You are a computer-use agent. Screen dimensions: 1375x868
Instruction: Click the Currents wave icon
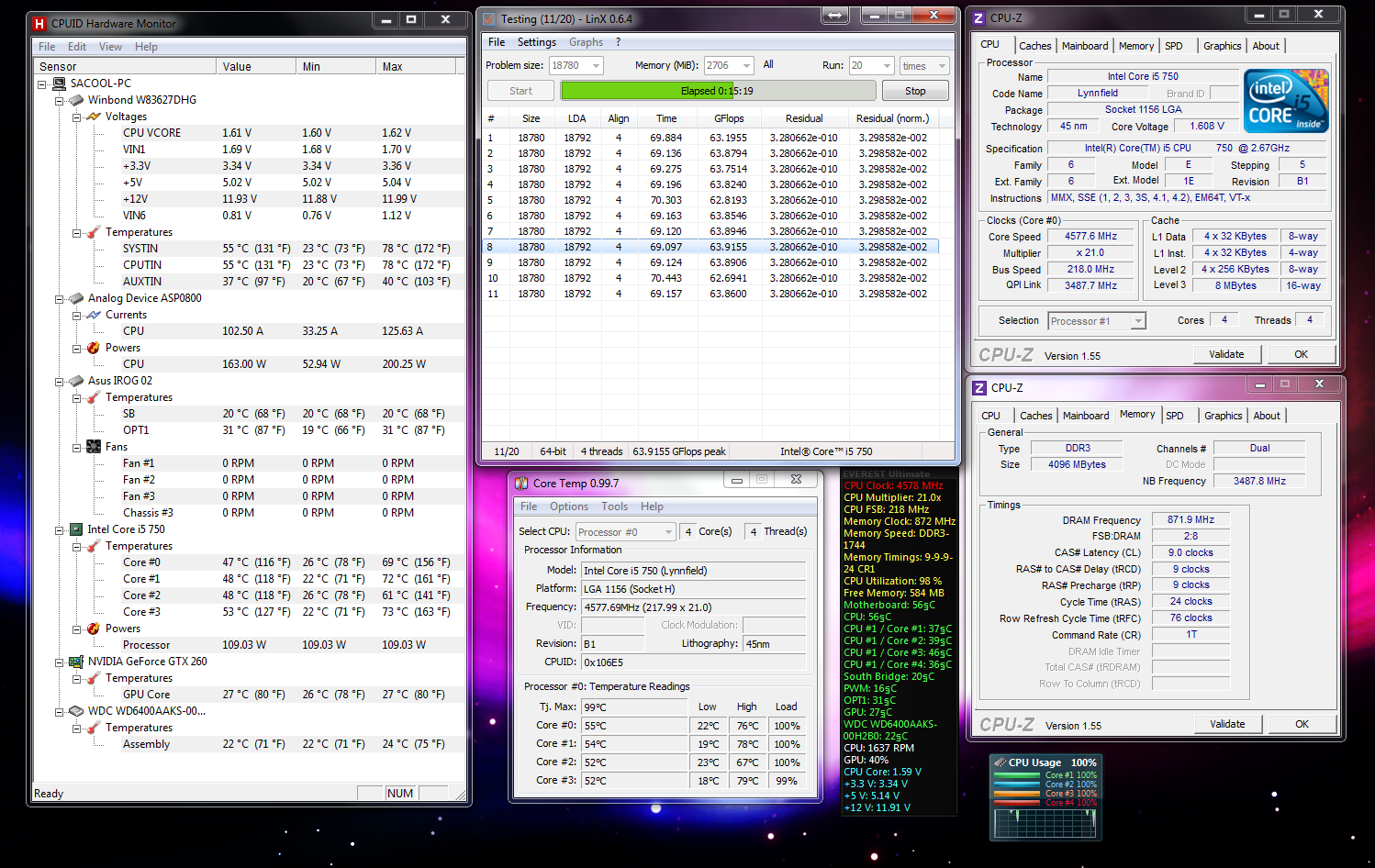tap(94, 315)
